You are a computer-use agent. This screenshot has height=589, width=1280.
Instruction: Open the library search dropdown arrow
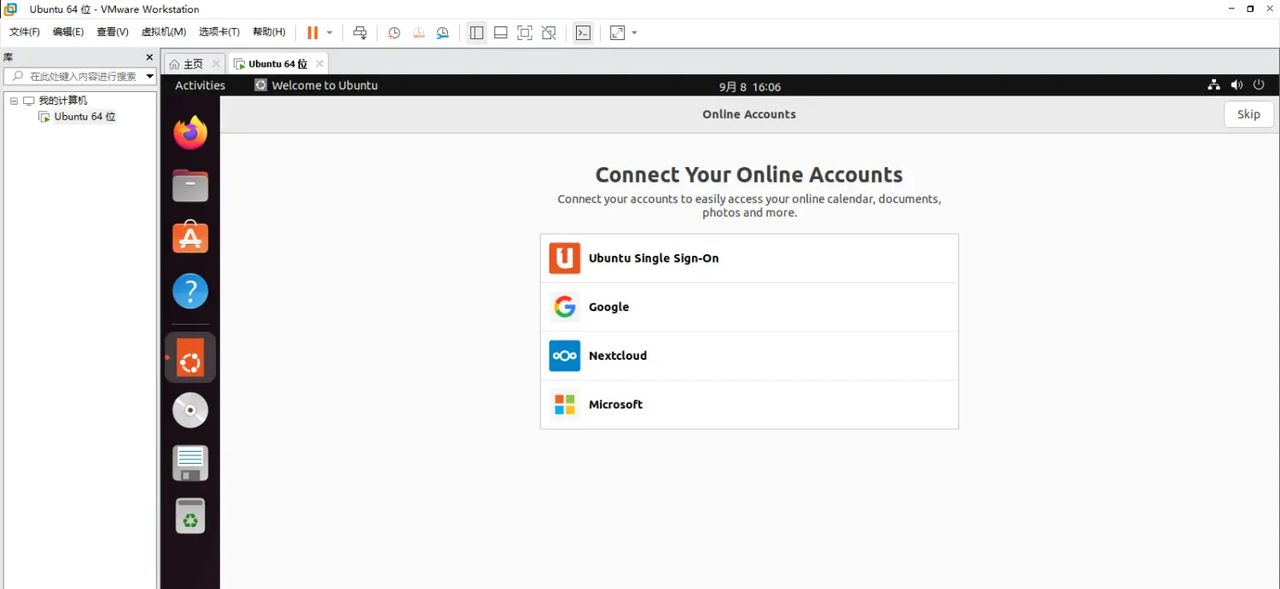click(x=150, y=76)
